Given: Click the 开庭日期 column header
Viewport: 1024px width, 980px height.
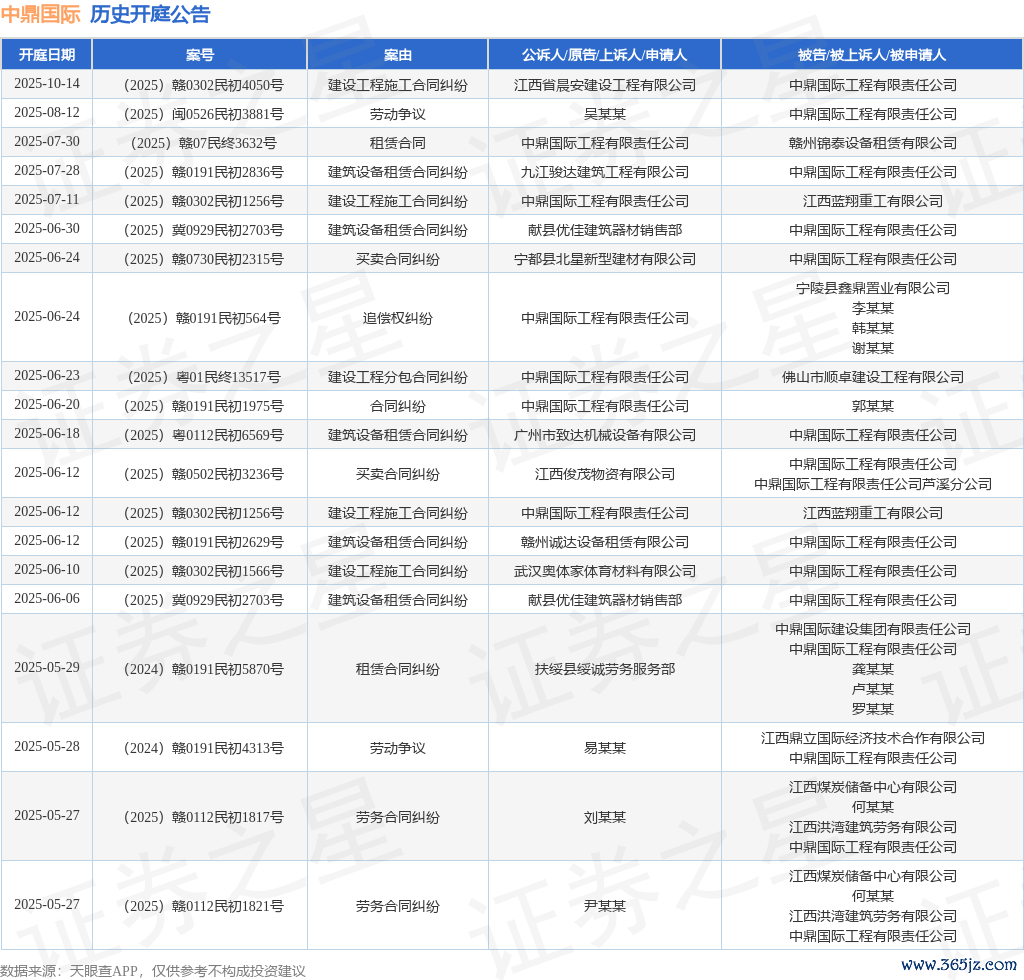Looking at the screenshot, I should pos(46,55).
